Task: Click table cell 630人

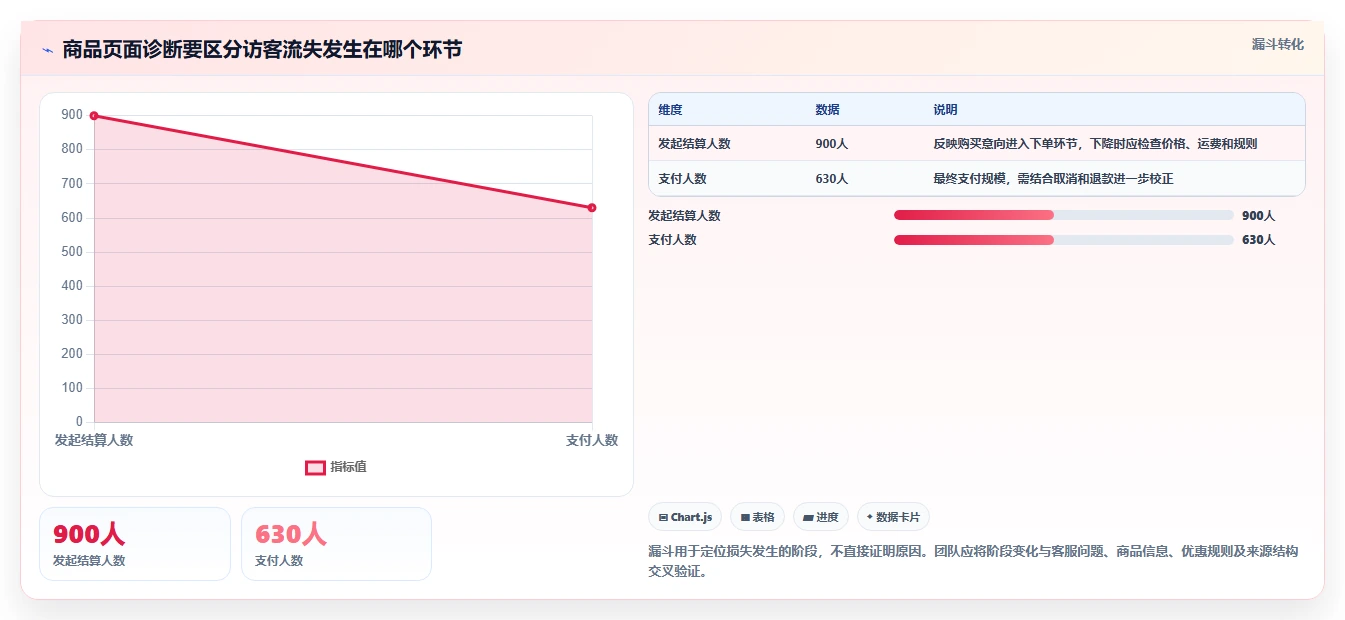Action: 831,179
